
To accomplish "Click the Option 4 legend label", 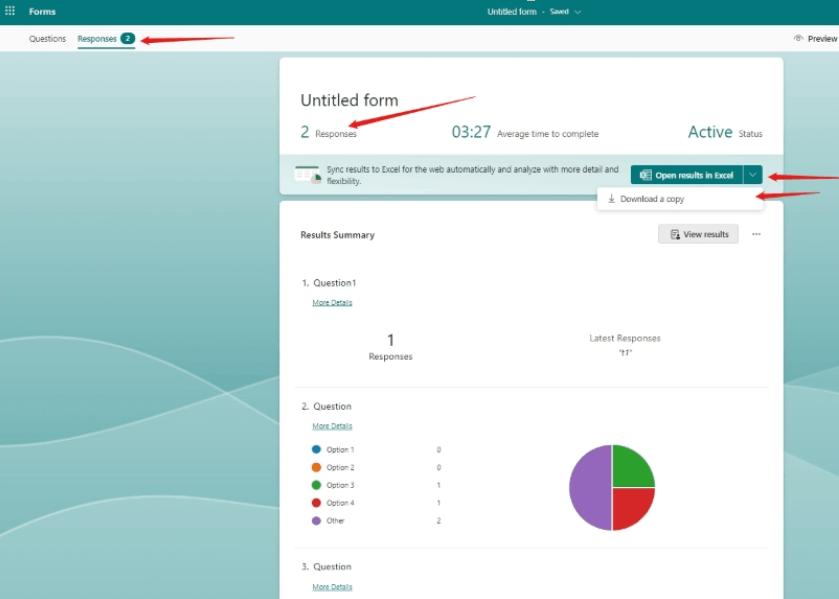I will coord(340,503).
